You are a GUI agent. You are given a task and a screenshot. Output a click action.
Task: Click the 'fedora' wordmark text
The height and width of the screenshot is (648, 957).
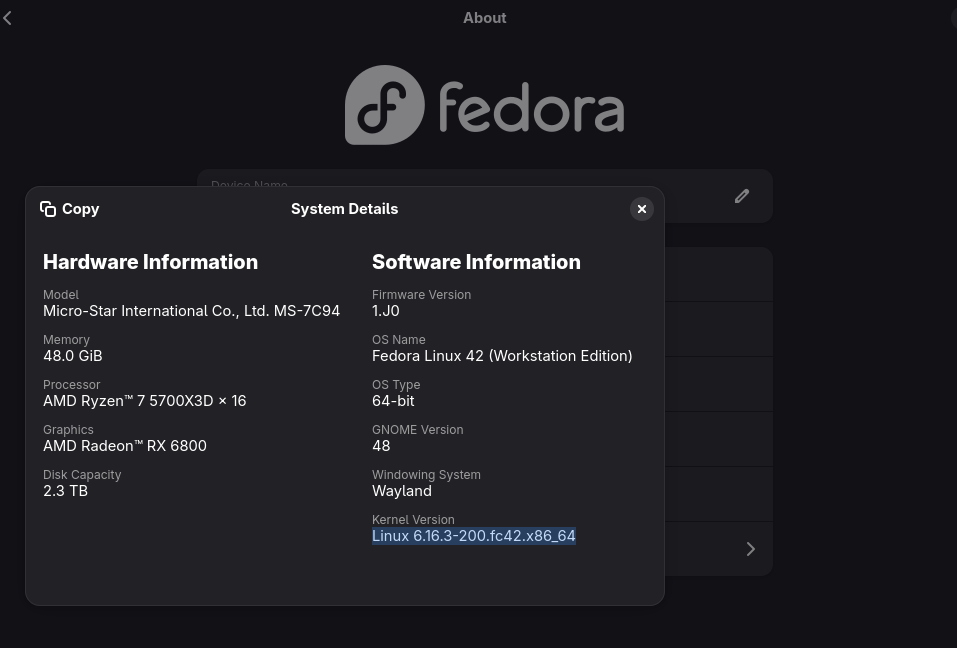(531, 108)
